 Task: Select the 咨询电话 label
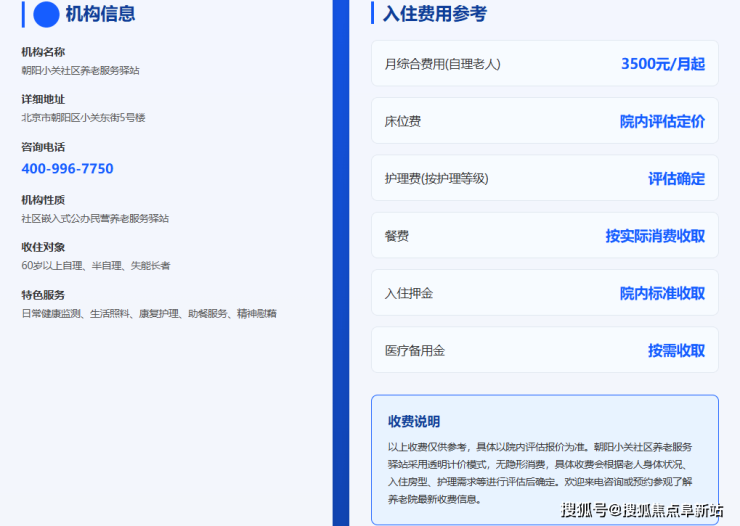click(x=43, y=147)
